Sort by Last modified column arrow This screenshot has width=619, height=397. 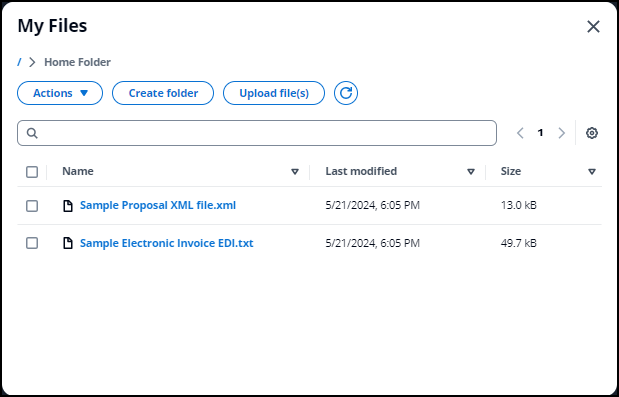471,172
